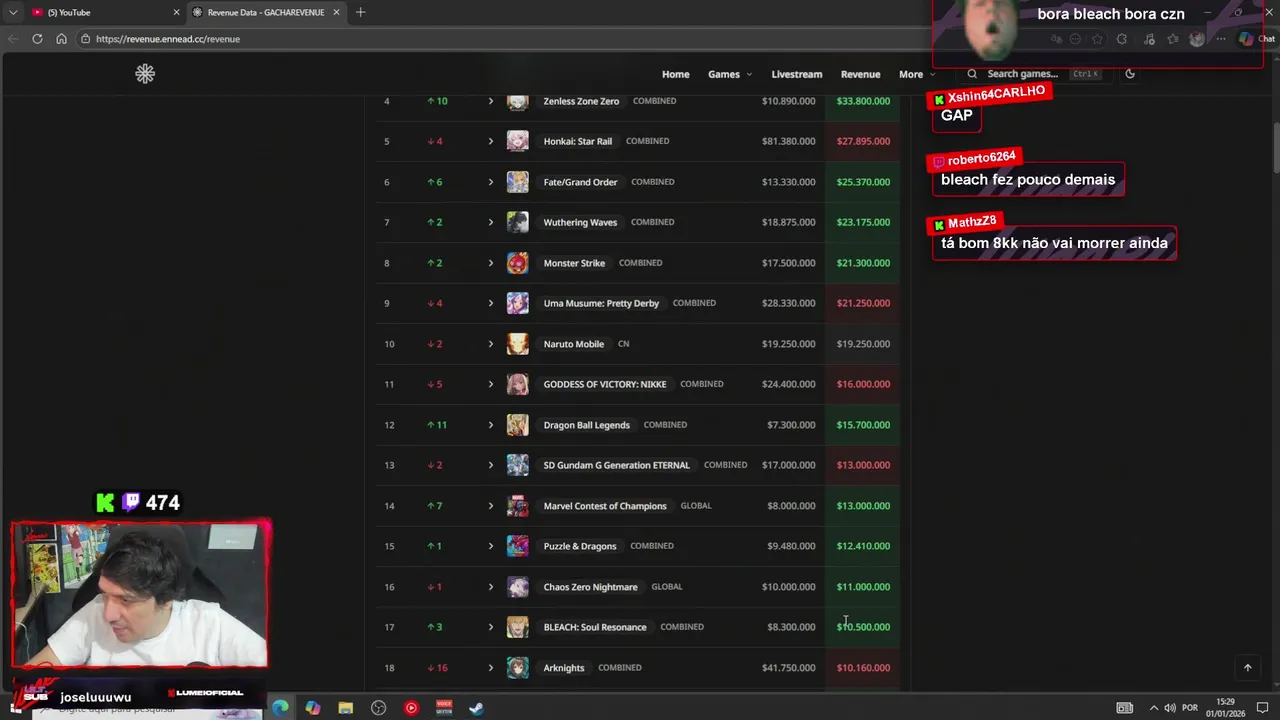Open the tab search dropdown arrow
This screenshot has width=1280, height=720.
(x=13, y=12)
